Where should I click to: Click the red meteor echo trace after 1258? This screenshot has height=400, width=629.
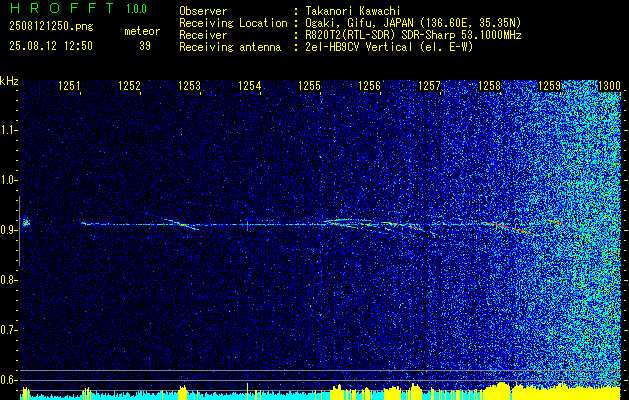point(511,228)
